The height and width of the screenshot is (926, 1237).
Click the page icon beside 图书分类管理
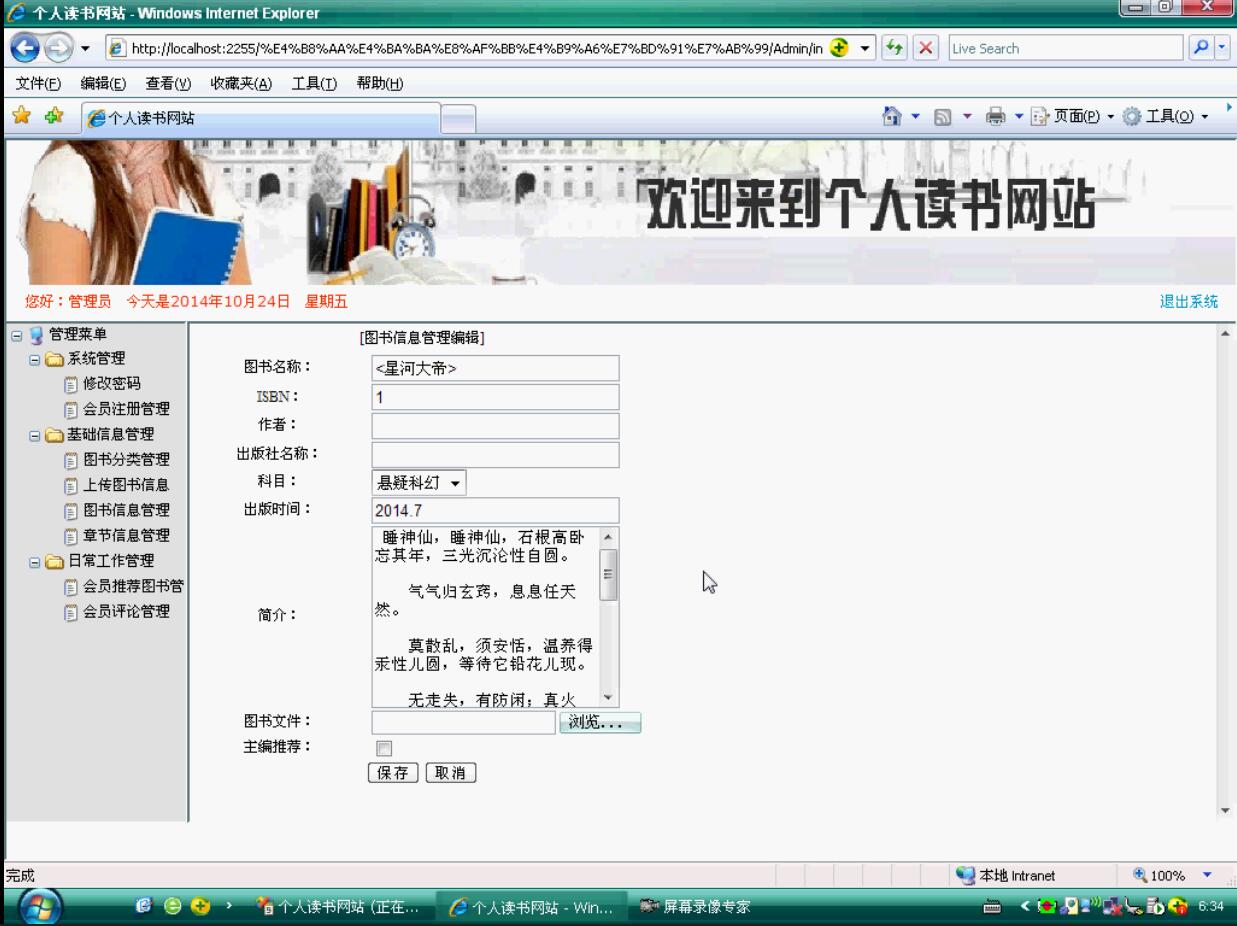(x=70, y=460)
